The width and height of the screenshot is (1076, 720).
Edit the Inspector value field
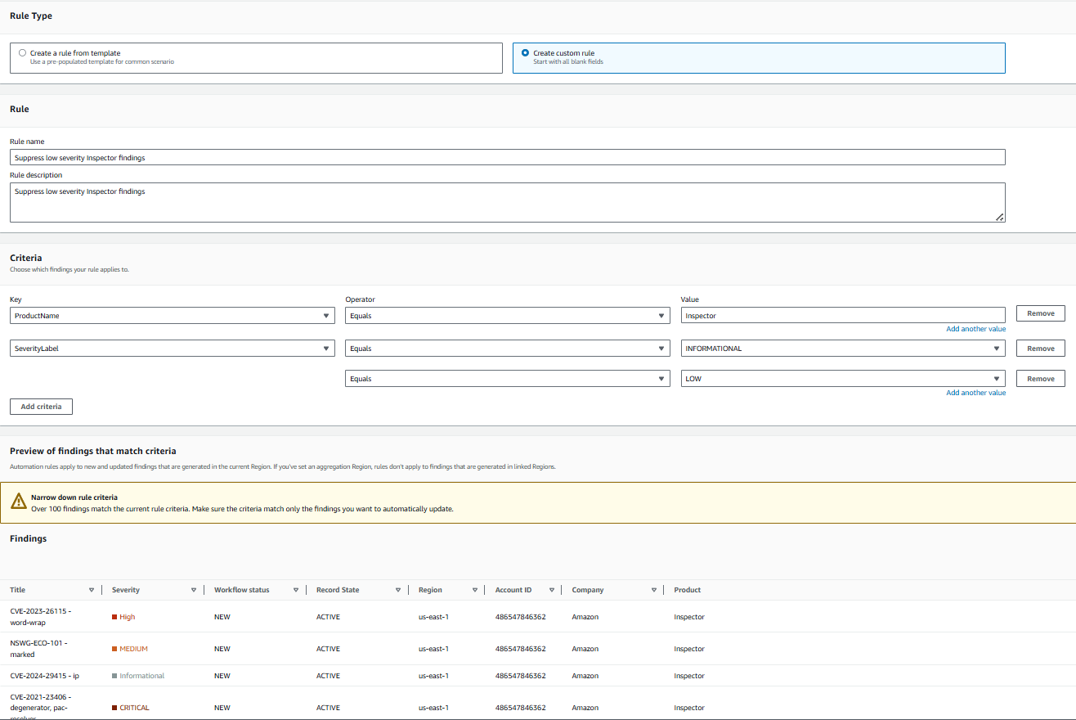click(843, 316)
